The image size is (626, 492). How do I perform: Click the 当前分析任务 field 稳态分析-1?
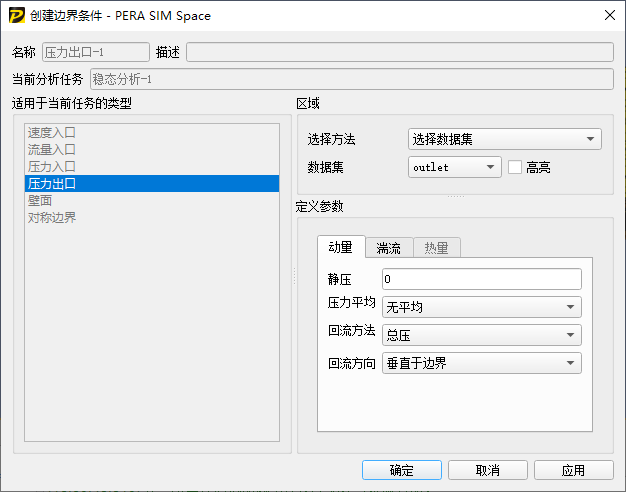[x=352, y=79]
